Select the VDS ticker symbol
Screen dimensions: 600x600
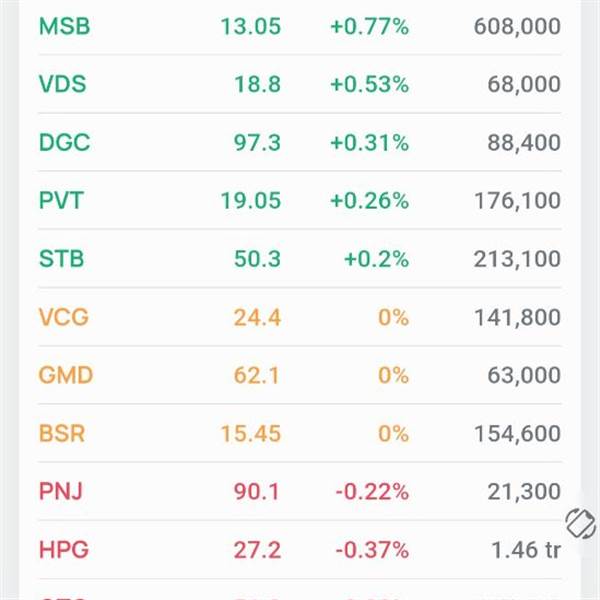[62, 85]
